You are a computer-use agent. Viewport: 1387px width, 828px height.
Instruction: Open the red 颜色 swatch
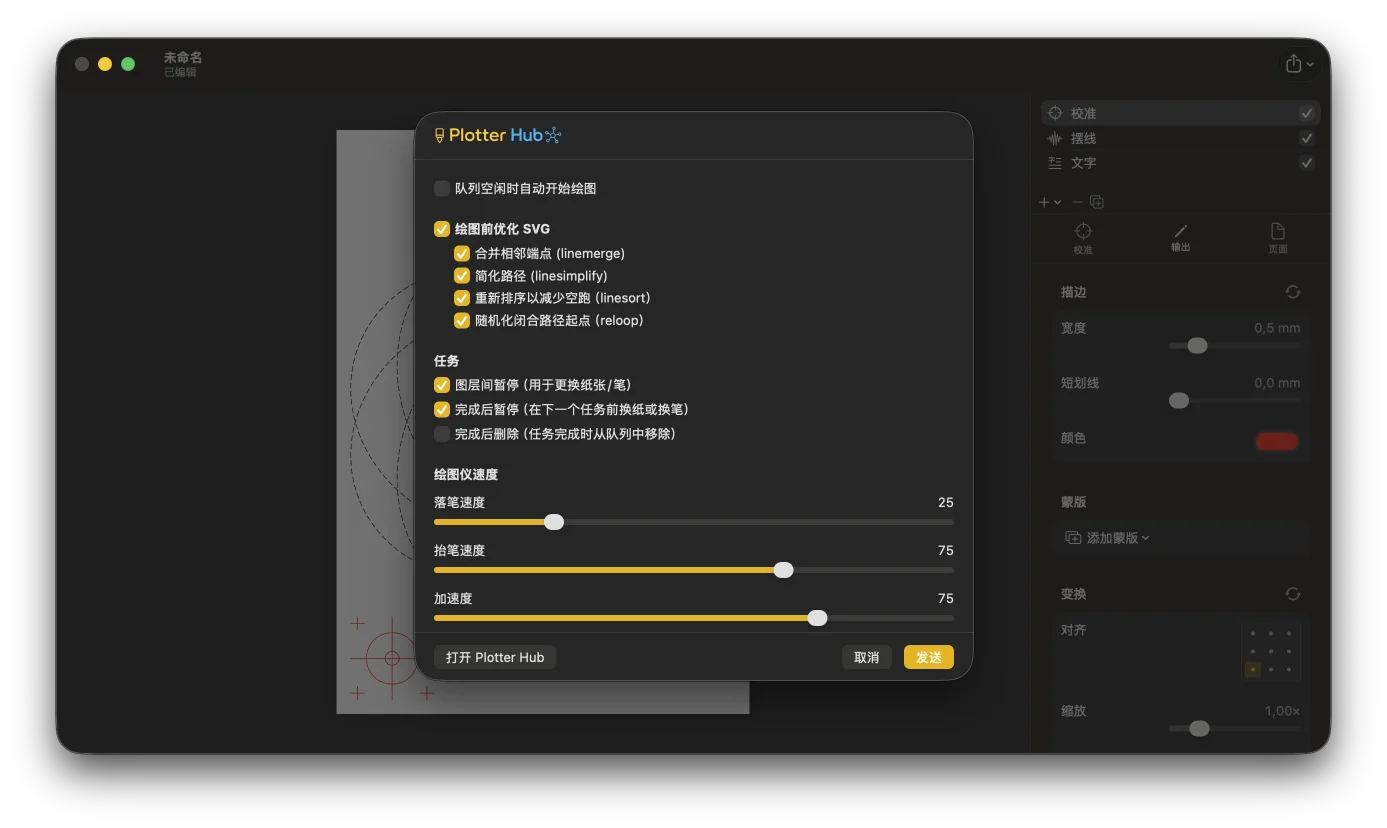point(1277,441)
